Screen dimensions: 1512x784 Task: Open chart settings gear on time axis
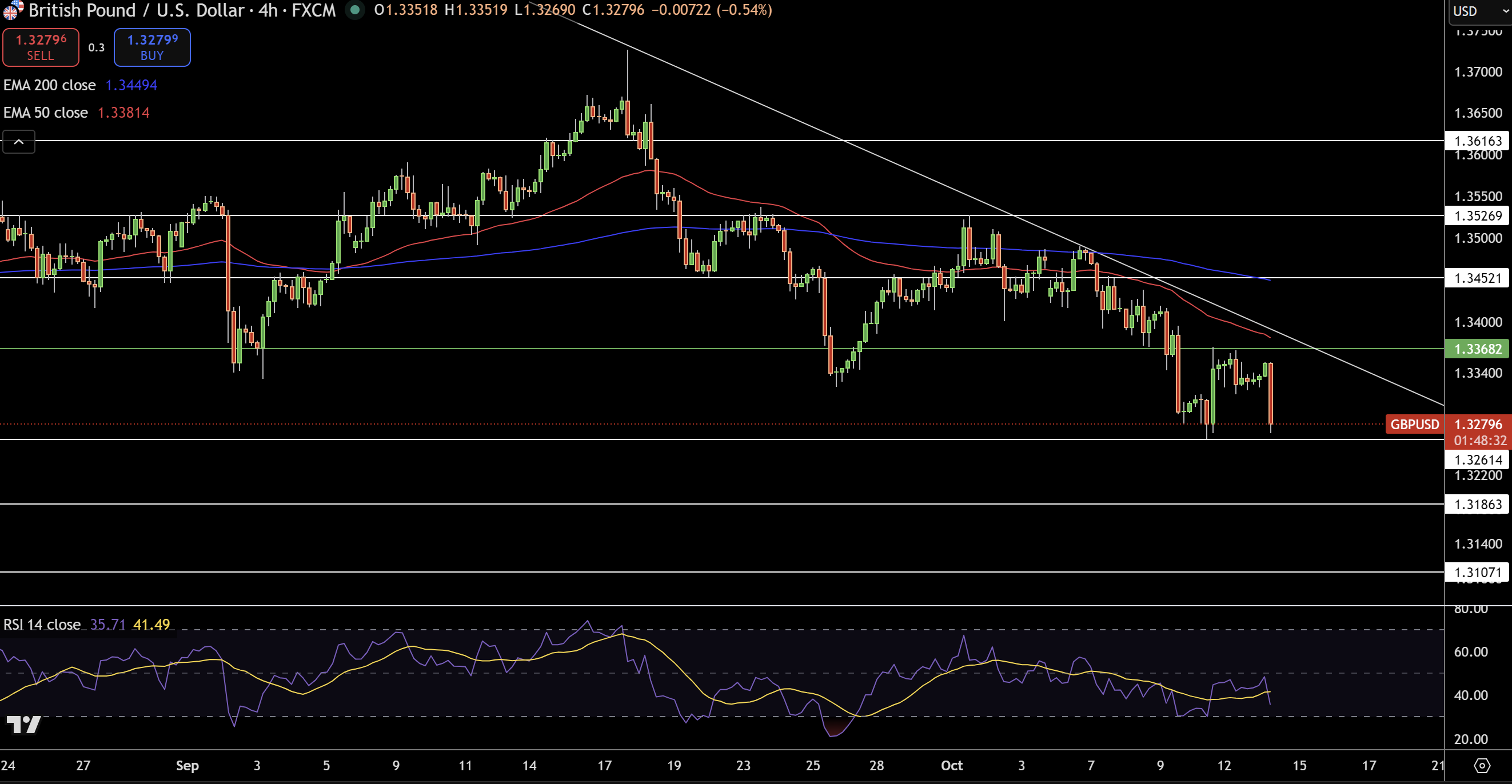(1482, 765)
